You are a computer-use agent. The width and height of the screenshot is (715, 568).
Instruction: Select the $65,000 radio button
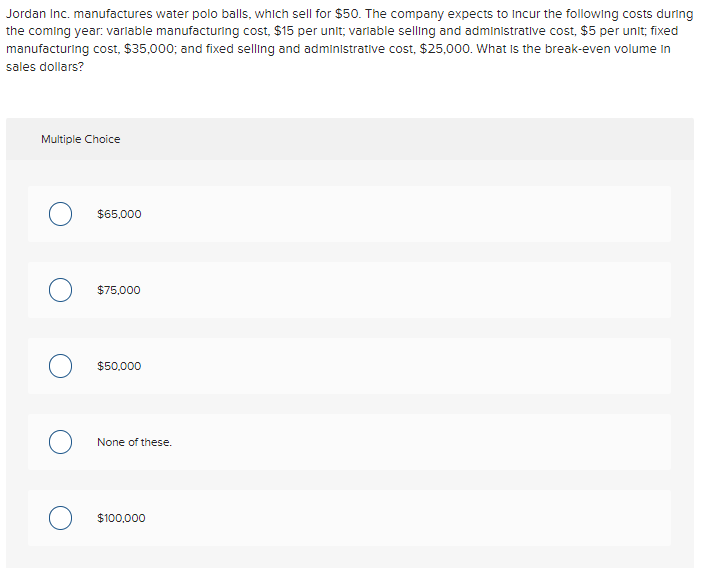point(60,214)
